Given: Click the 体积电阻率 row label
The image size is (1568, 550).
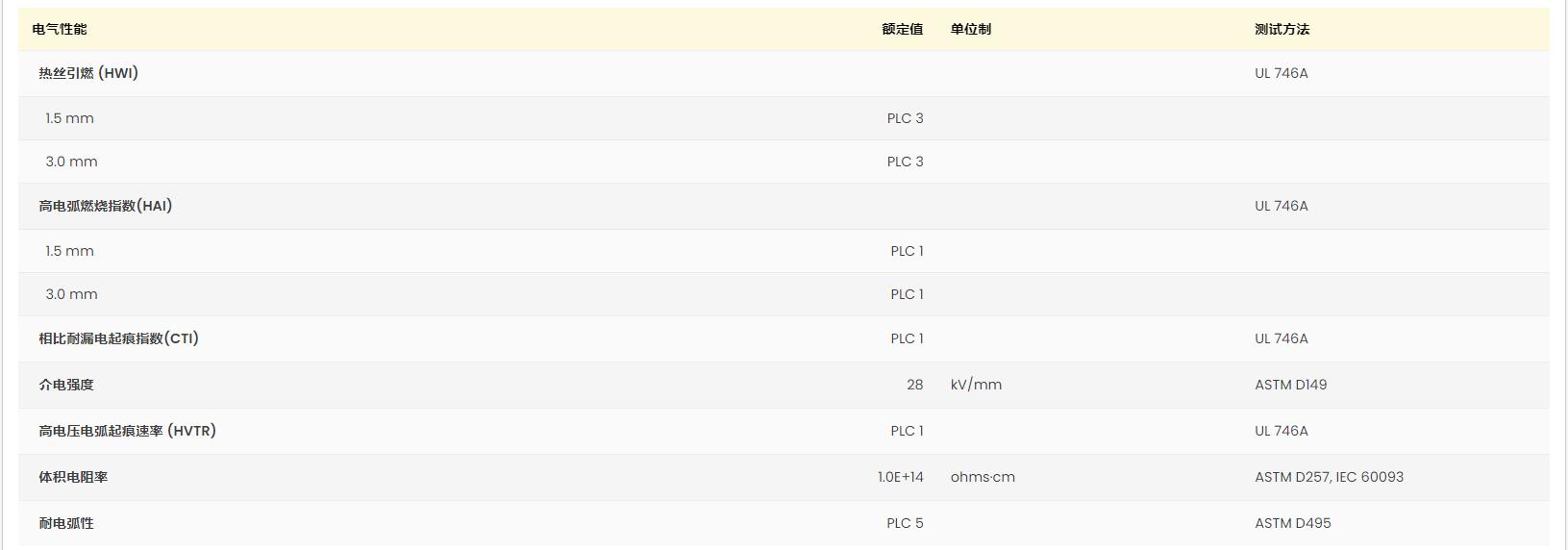Looking at the screenshot, I should tap(73, 477).
